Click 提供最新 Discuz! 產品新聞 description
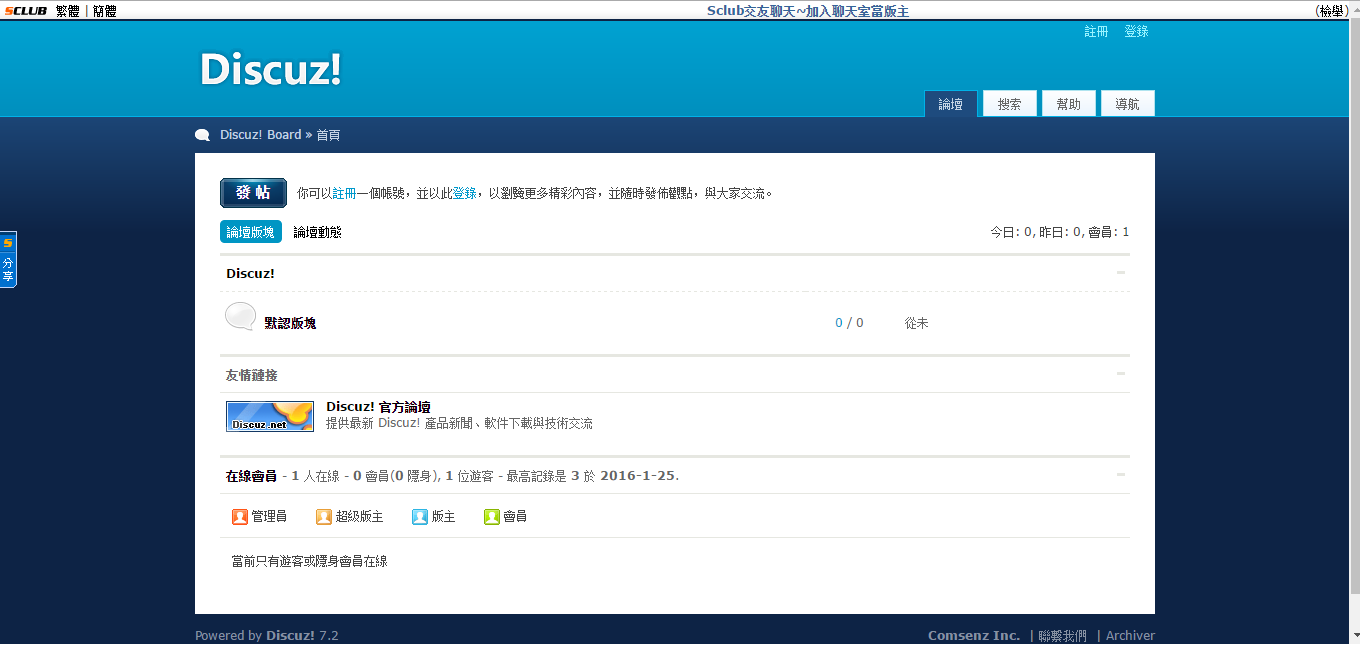Screen dimensions: 1360x645 point(459,424)
